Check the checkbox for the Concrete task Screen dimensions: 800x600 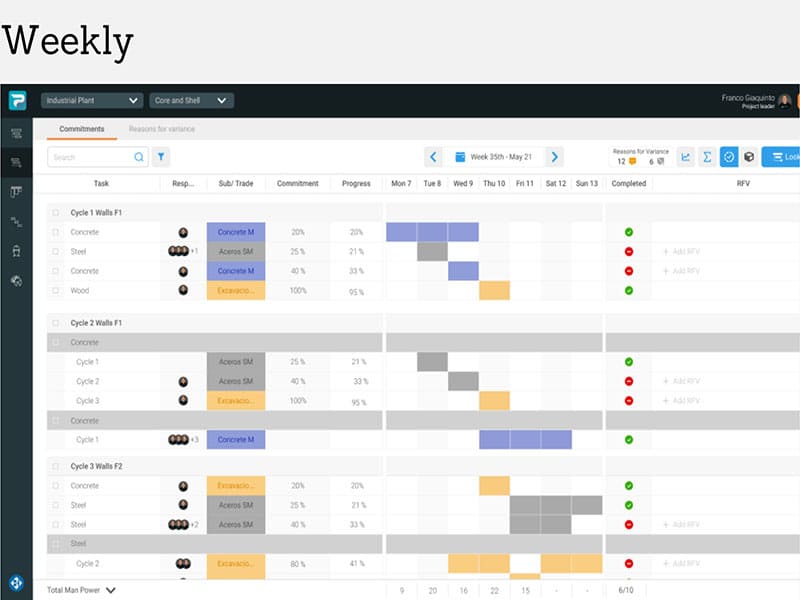tap(56, 232)
